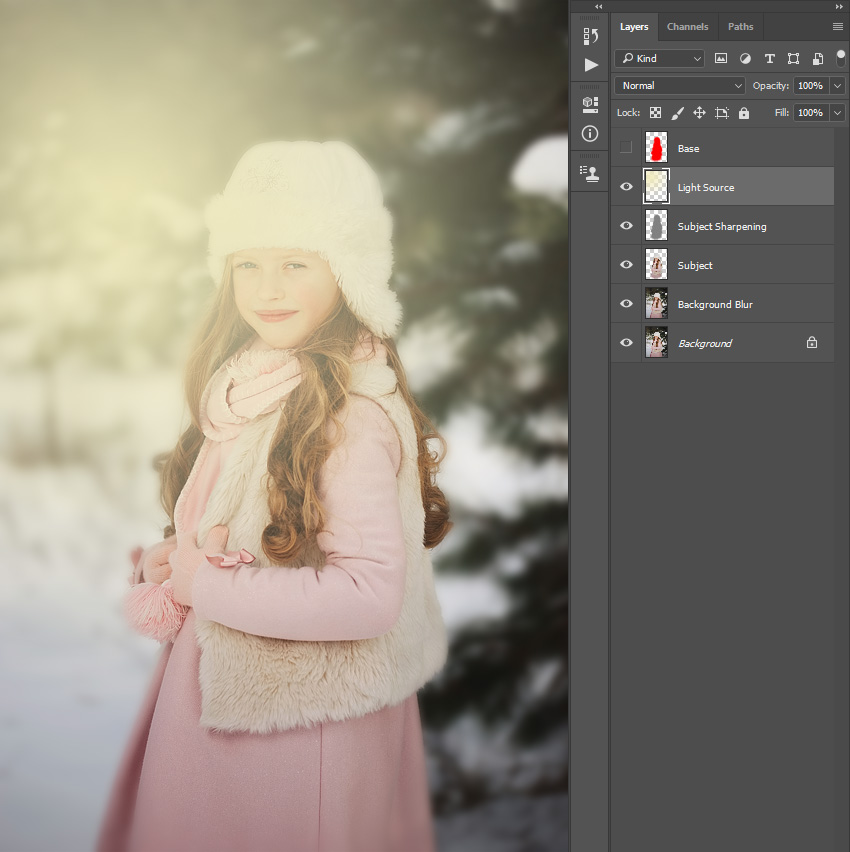
Task: Open the Kind filter type dropdown
Action: coord(660,58)
